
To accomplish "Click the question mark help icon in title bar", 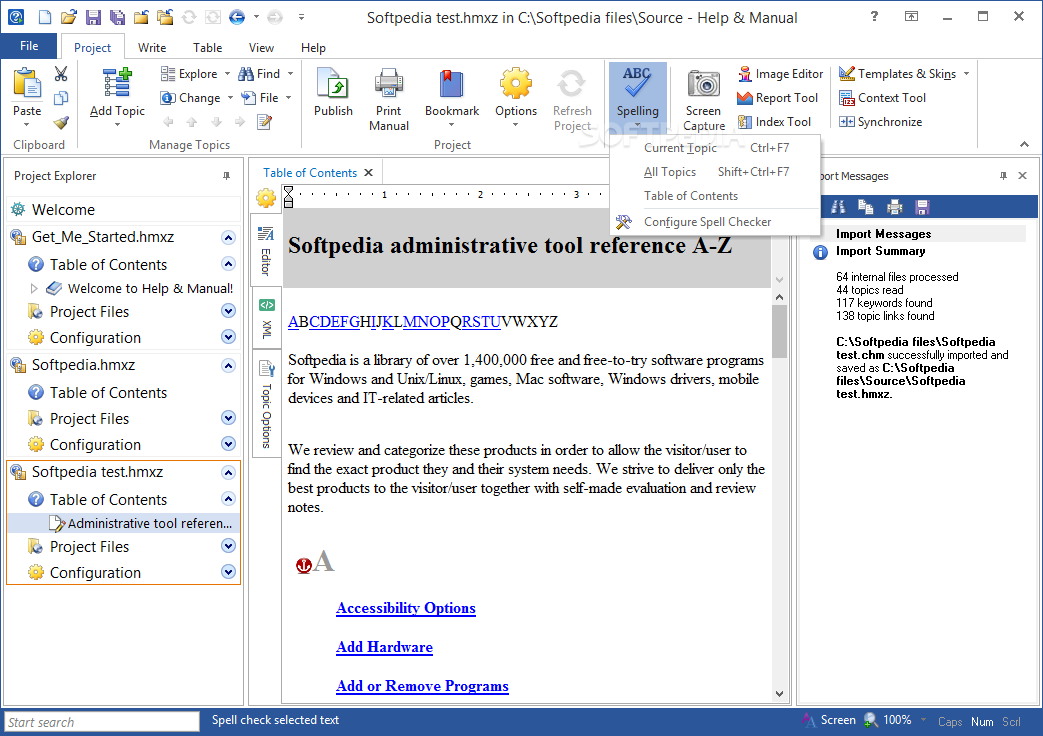I will [x=874, y=17].
